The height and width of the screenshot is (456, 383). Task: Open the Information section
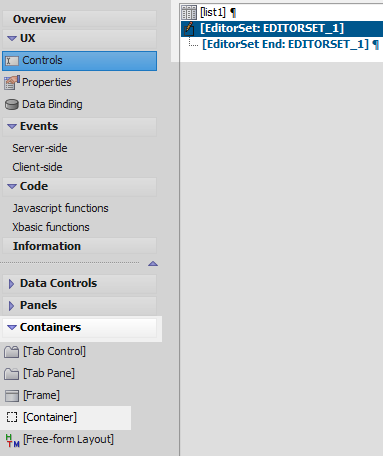tap(79, 246)
